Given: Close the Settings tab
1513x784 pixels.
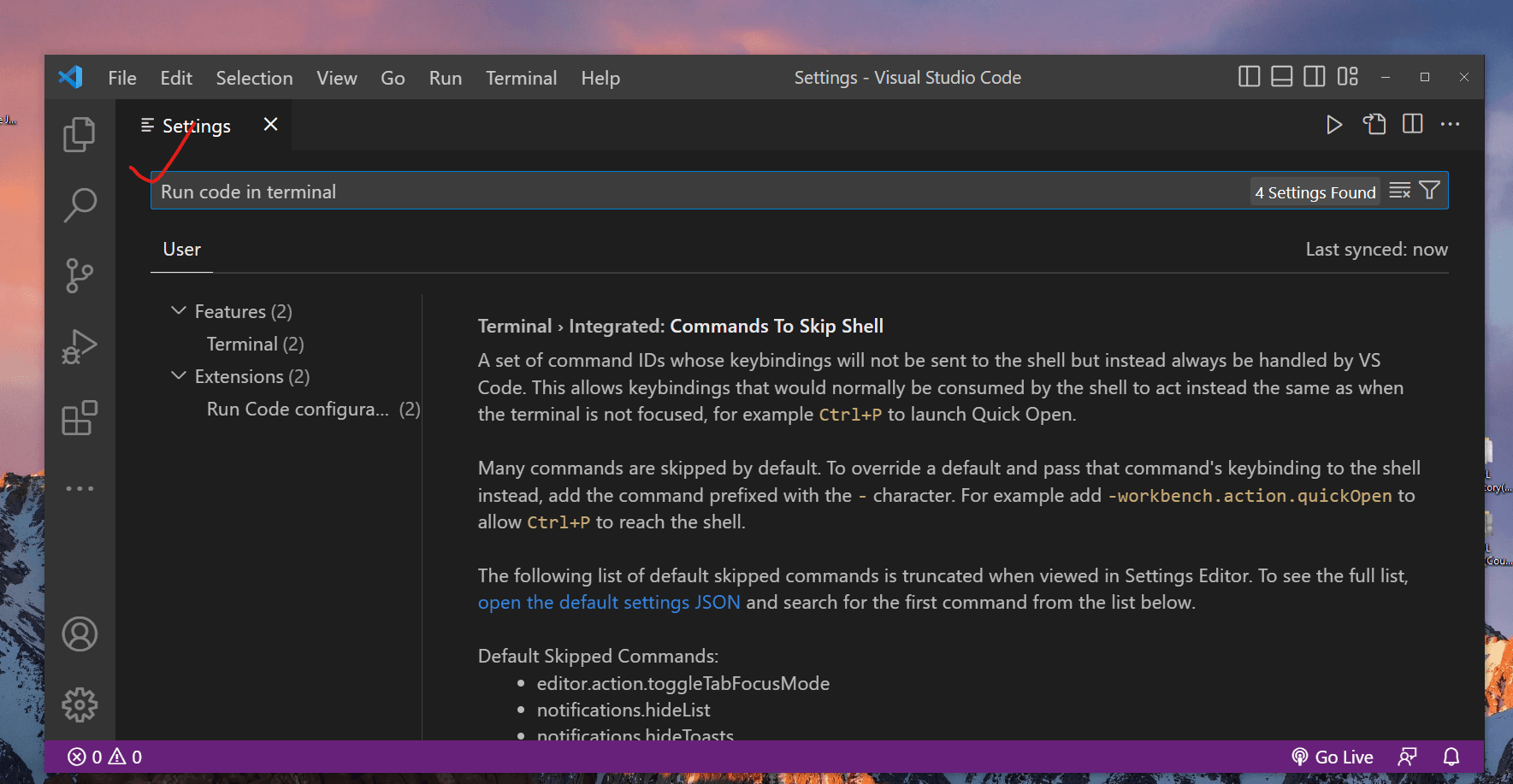Looking at the screenshot, I should coord(270,125).
